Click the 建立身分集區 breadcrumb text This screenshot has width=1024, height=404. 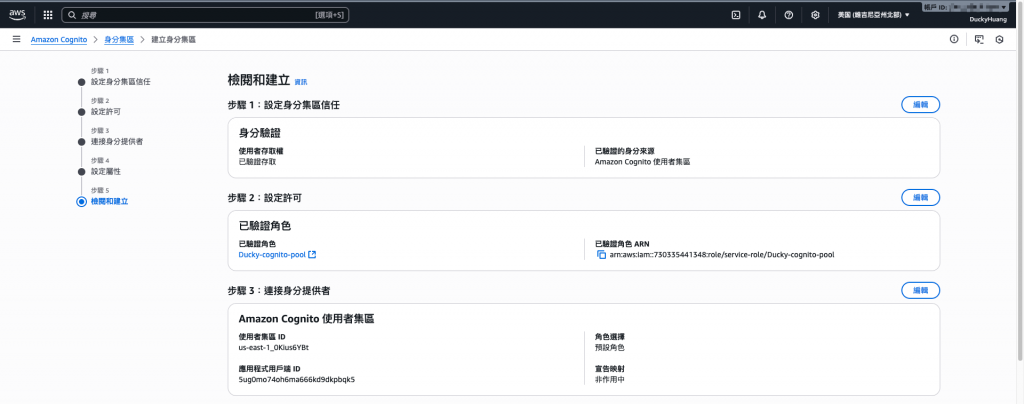click(x=173, y=40)
